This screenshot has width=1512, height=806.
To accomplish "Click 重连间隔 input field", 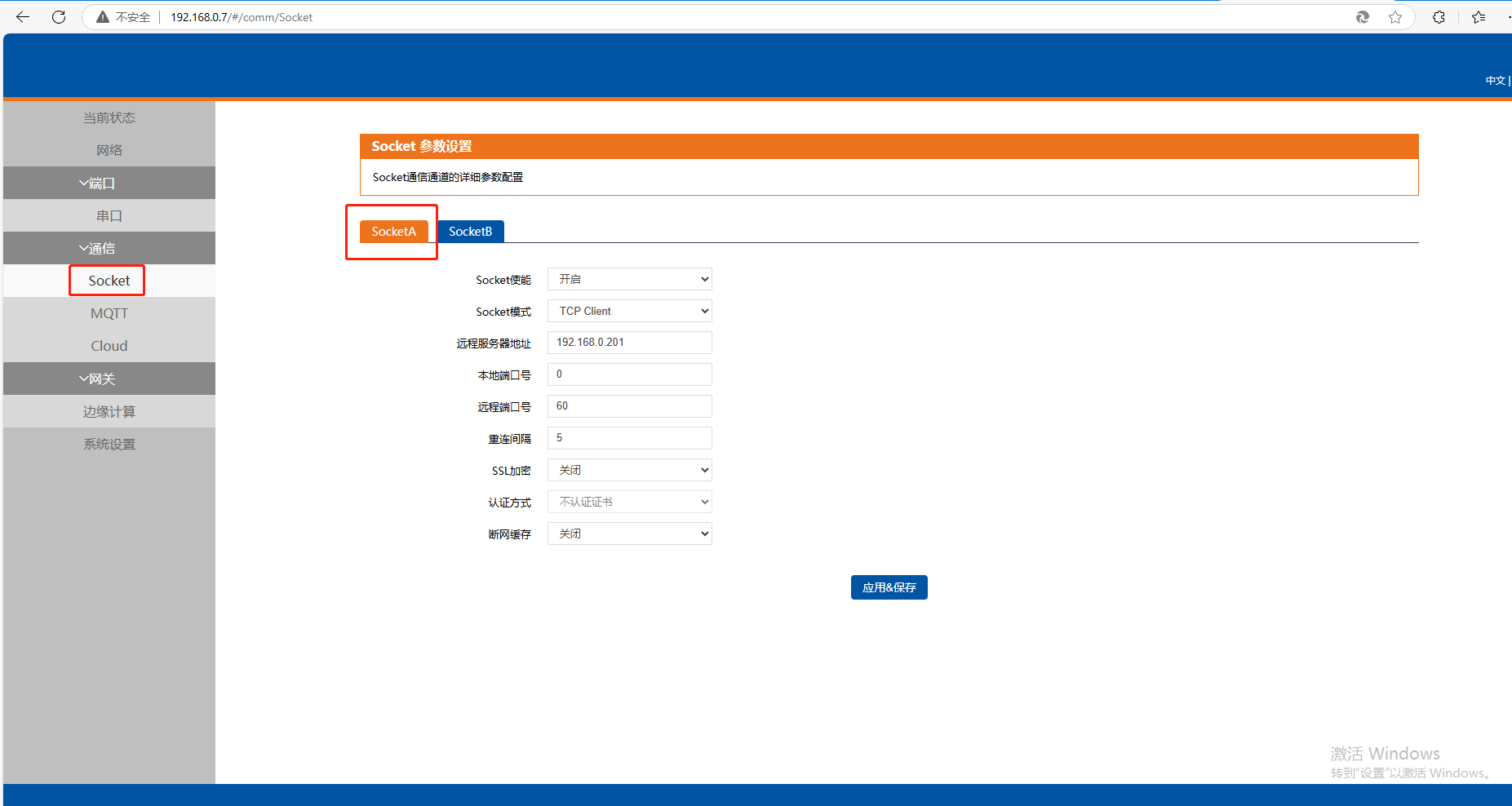I will tap(630, 438).
